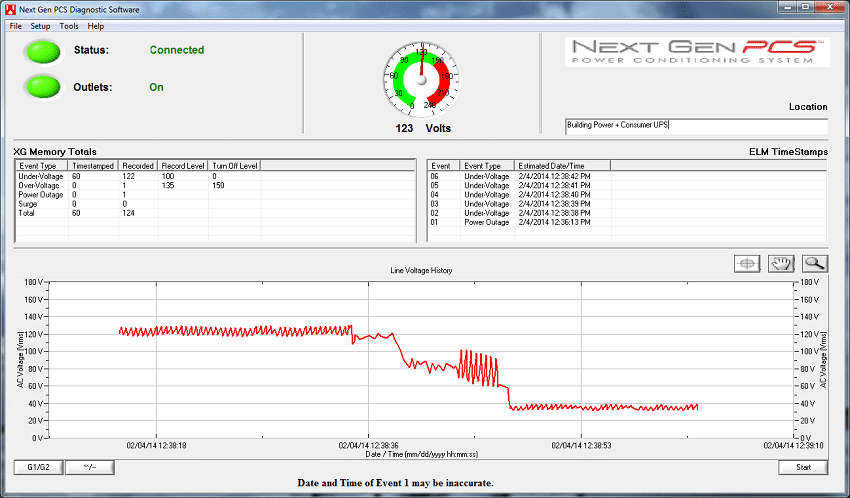This screenshot has height=498, width=850.
Task: Click the Estimated Date/Time column header
Action: [x=562, y=166]
